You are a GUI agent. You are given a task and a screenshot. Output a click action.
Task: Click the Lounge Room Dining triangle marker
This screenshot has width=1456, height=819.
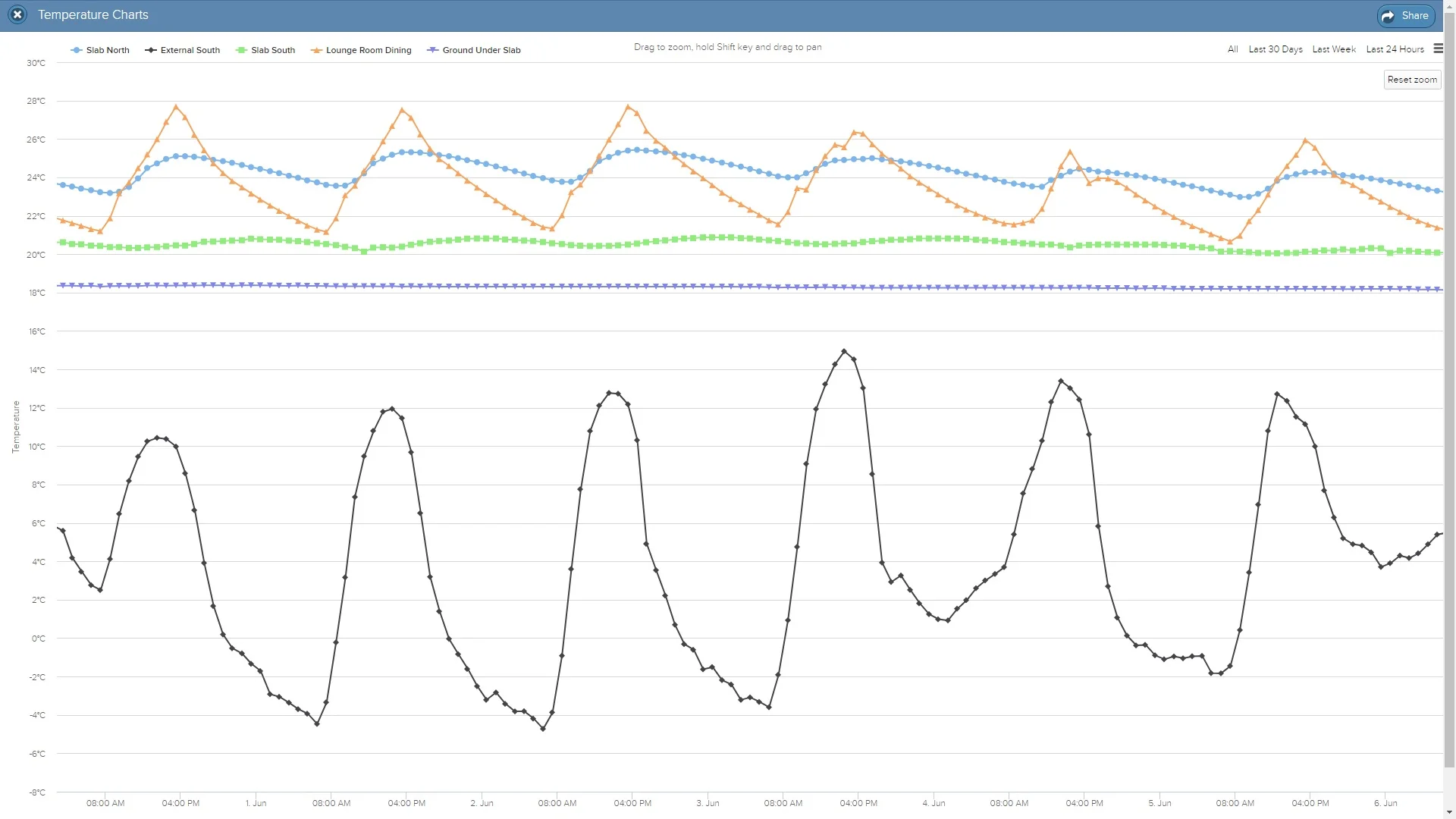click(x=316, y=50)
